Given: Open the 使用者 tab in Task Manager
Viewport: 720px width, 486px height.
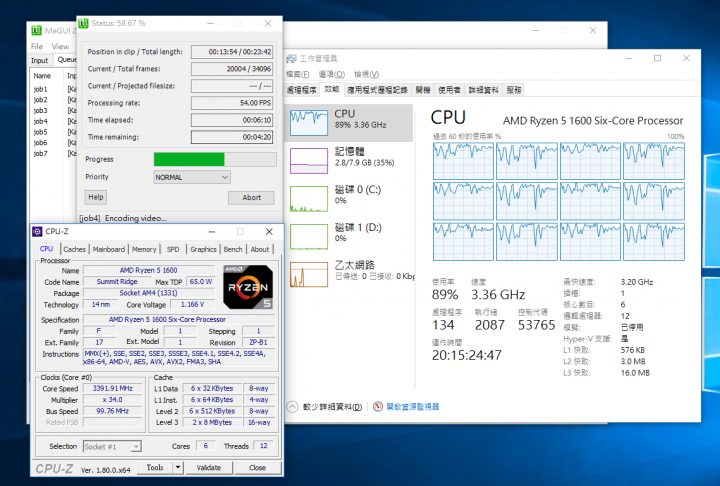Looking at the screenshot, I should [449, 90].
